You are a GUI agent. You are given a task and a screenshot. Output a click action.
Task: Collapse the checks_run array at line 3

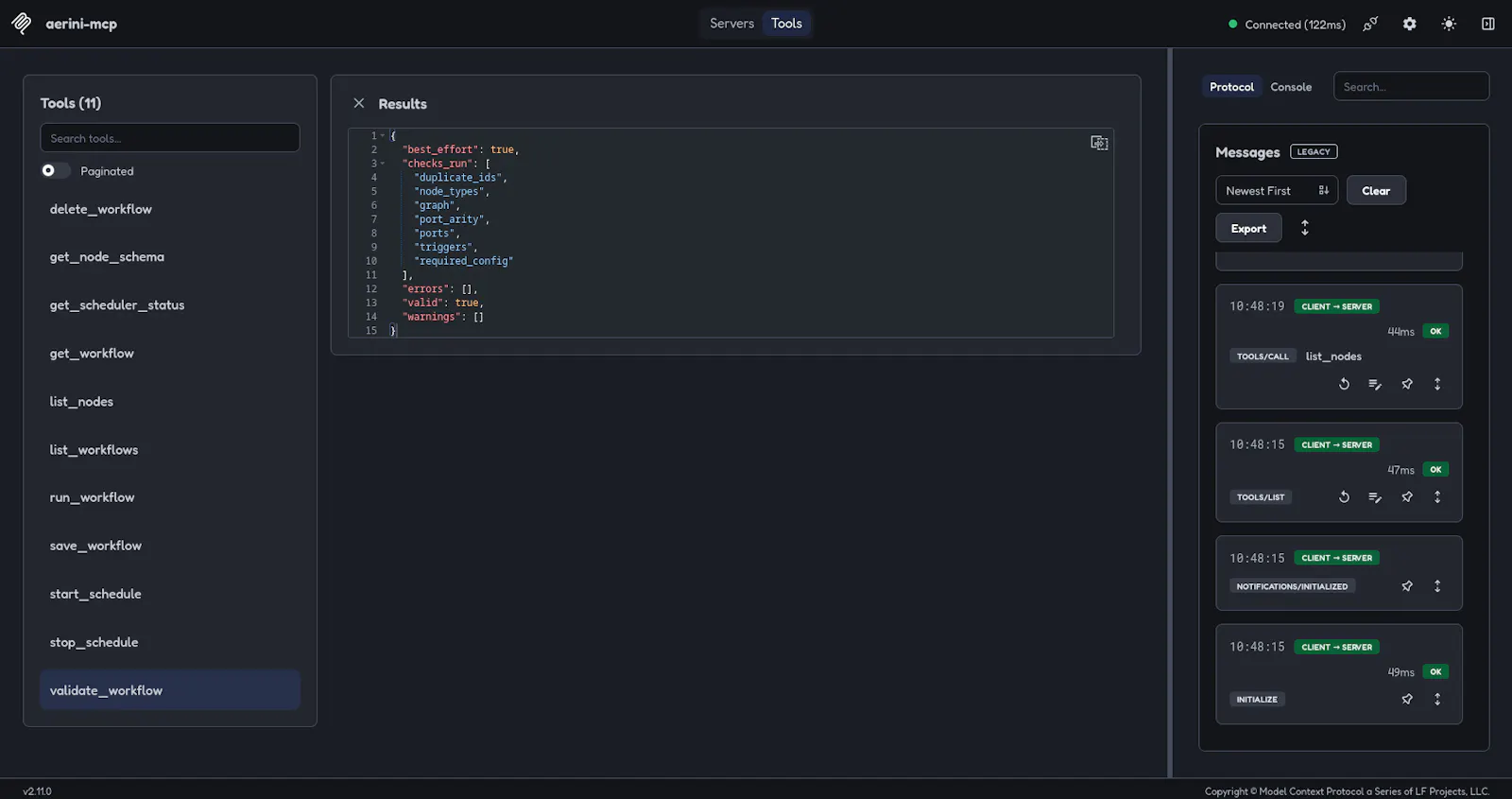click(x=382, y=164)
